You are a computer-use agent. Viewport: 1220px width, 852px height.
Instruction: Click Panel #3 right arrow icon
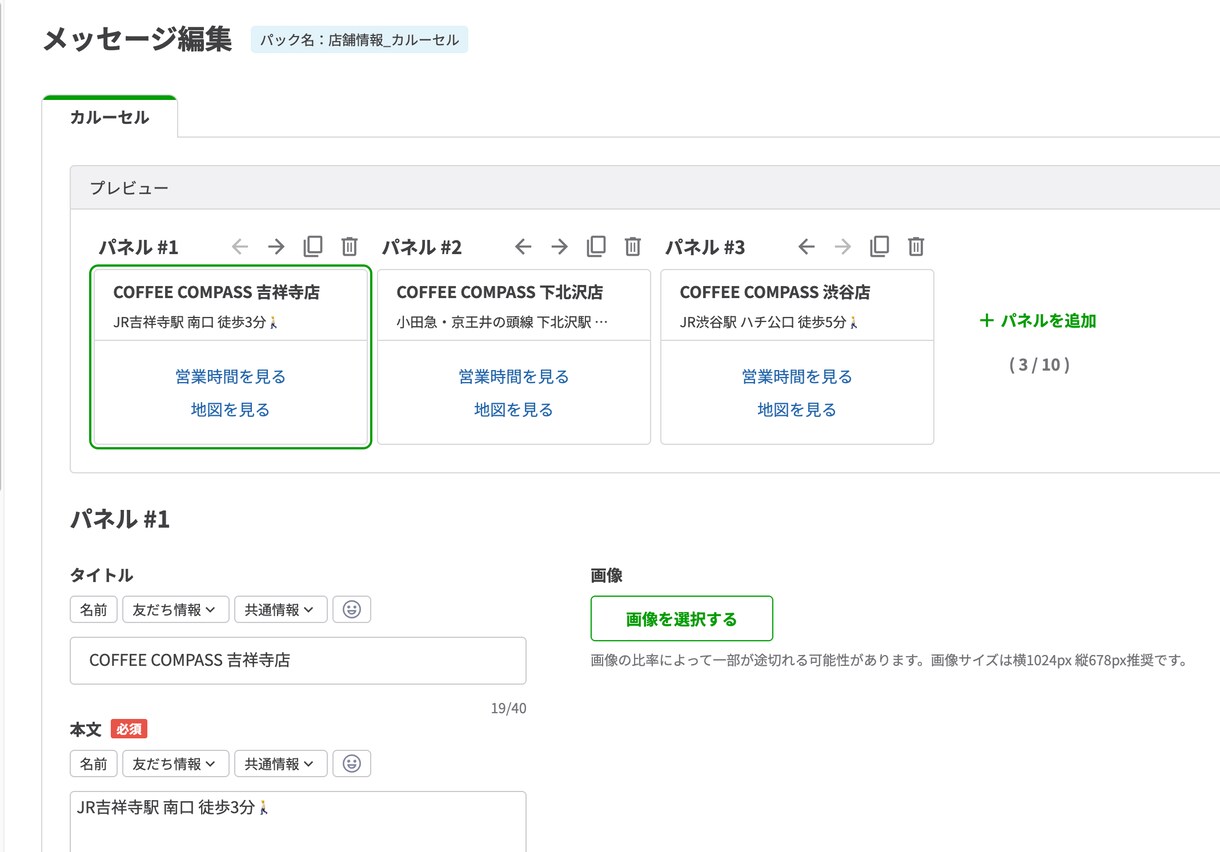coord(843,246)
